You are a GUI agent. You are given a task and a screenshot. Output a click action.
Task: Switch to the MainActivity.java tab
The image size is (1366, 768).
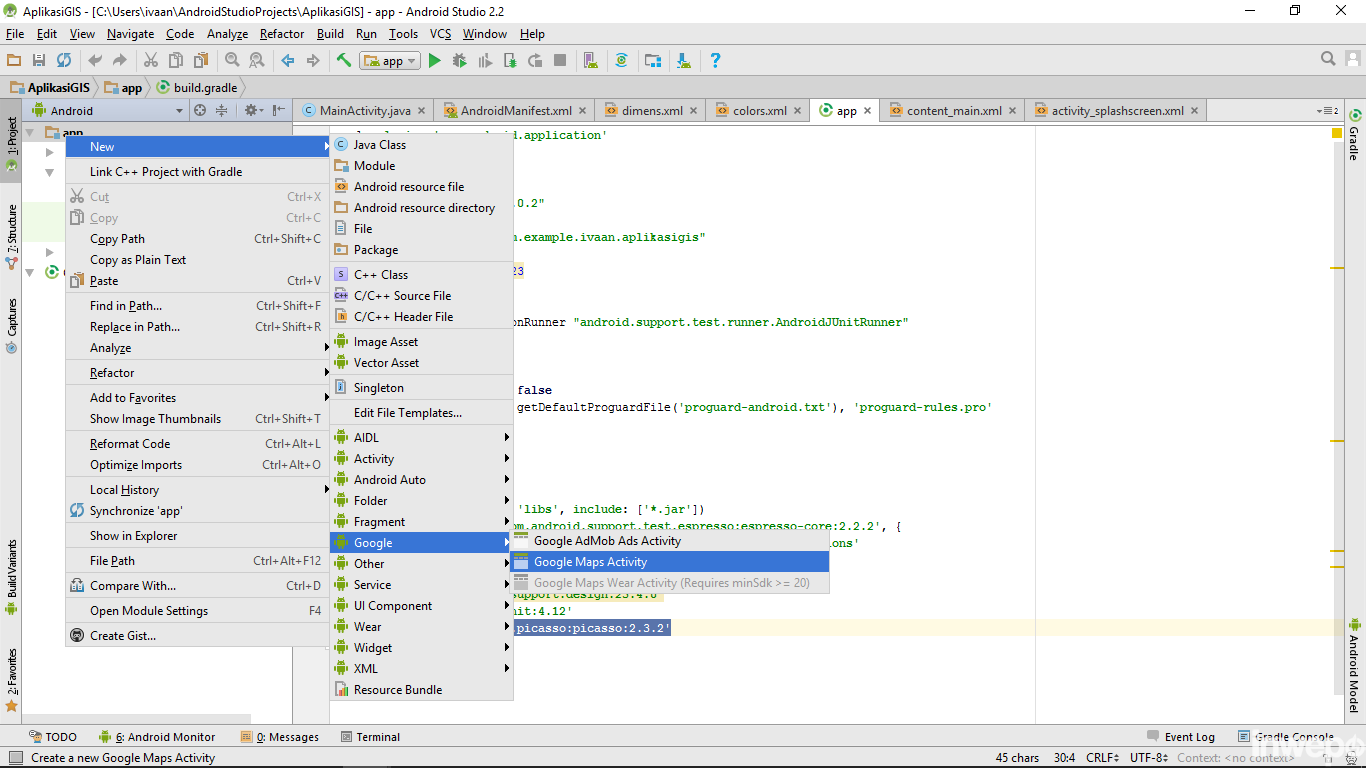364,111
